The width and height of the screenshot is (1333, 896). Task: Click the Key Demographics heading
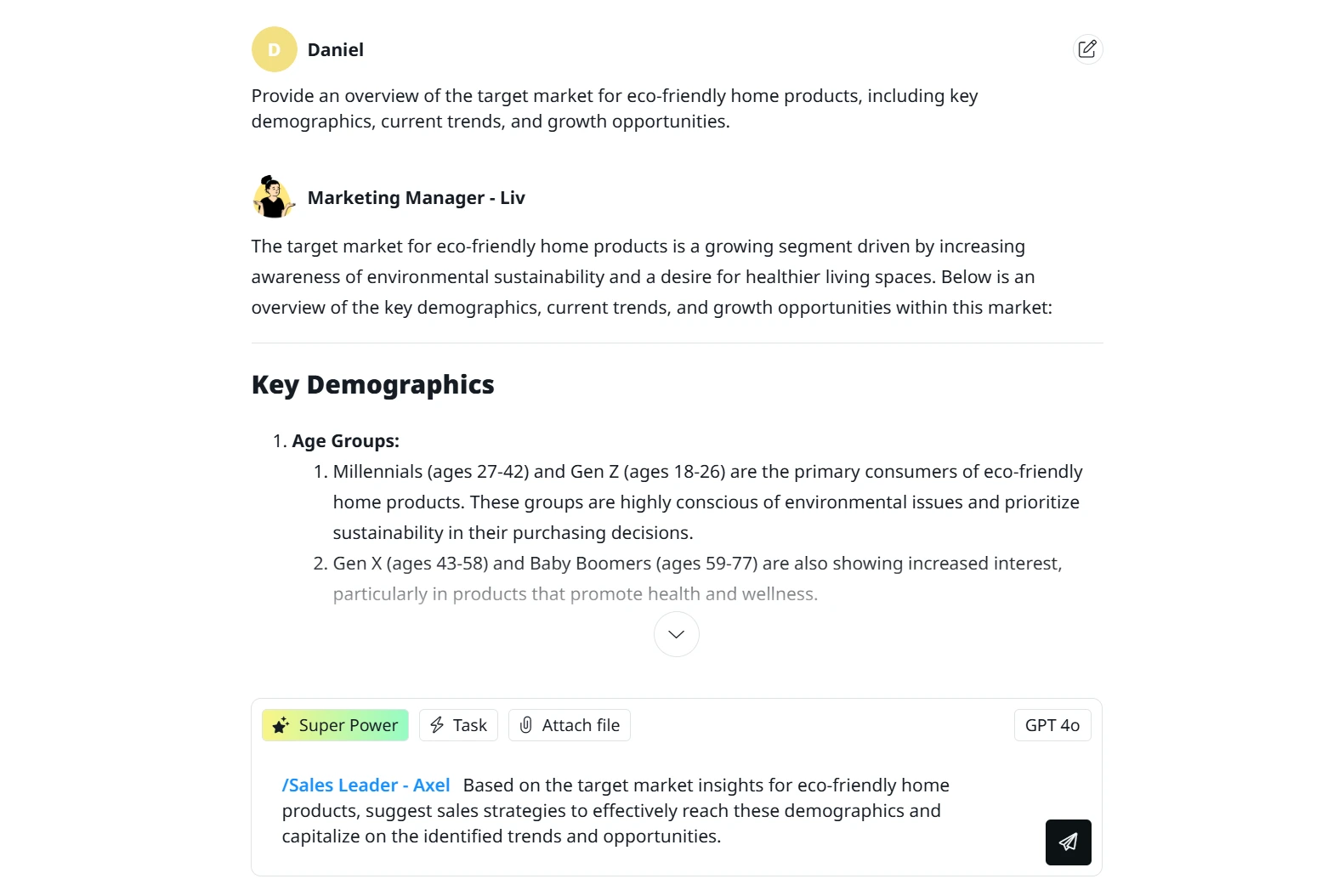click(x=372, y=385)
